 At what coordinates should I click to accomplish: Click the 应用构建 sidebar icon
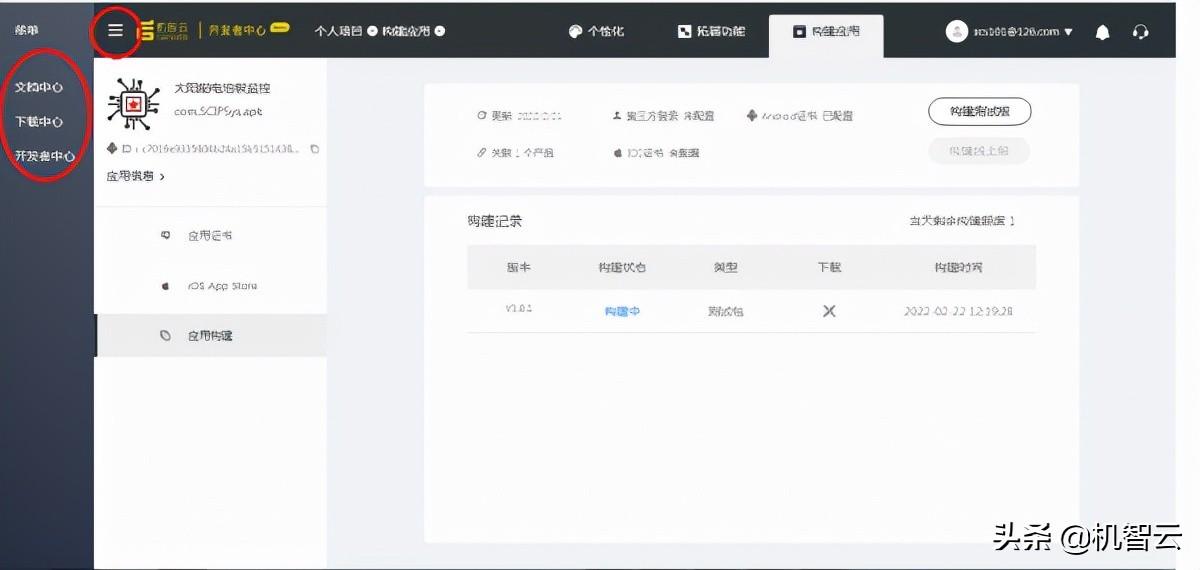coord(166,336)
